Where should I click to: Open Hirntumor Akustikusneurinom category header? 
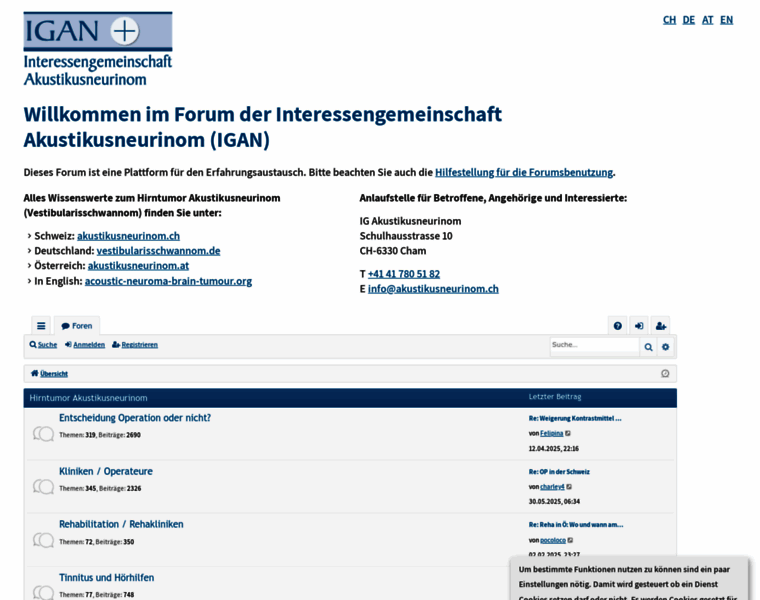[x=88, y=398]
